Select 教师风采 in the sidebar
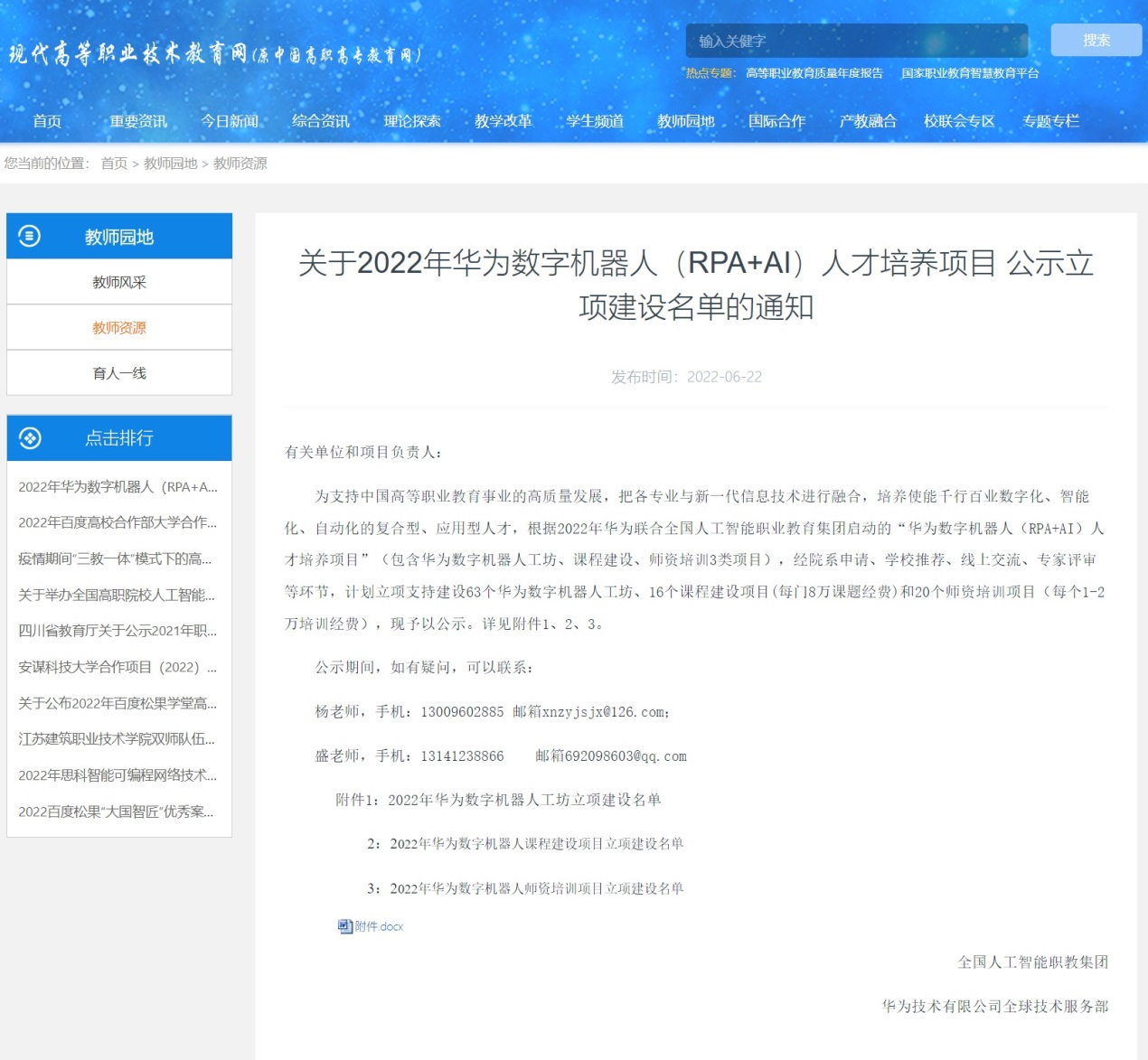The width and height of the screenshot is (1148, 1060). (119, 282)
